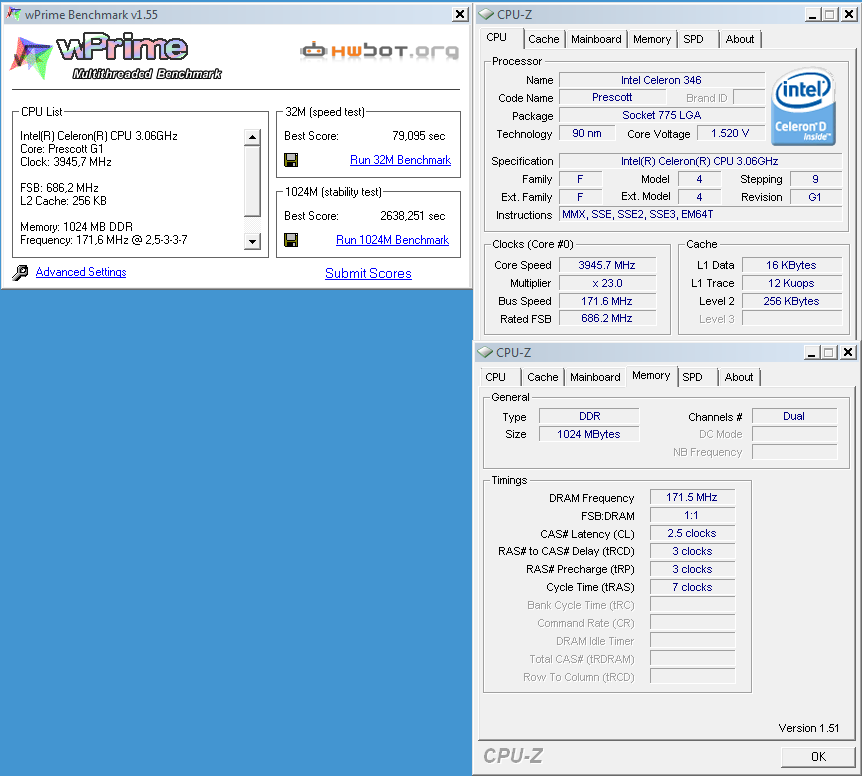The height and width of the screenshot is (776, 862).
Task: Open About tab in top CPU-Z window
Action: [739, 39]
